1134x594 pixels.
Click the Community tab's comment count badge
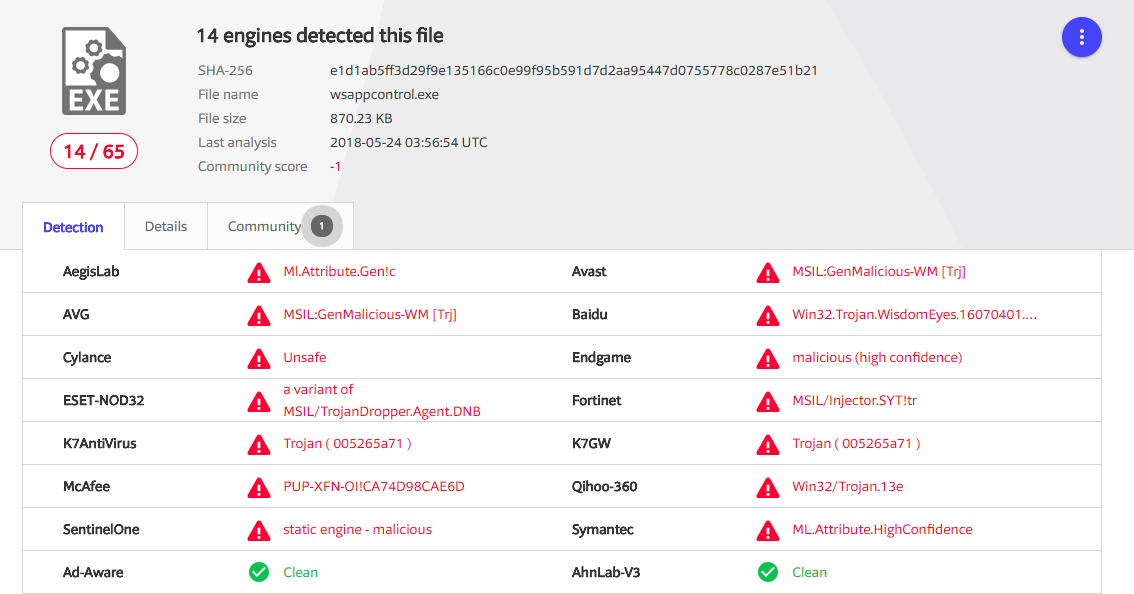[321, 227]
